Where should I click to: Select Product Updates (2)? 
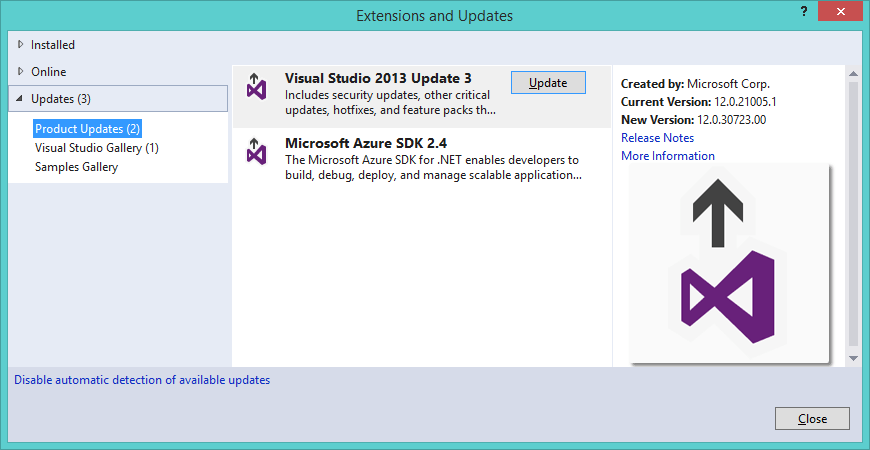point(87,129)
